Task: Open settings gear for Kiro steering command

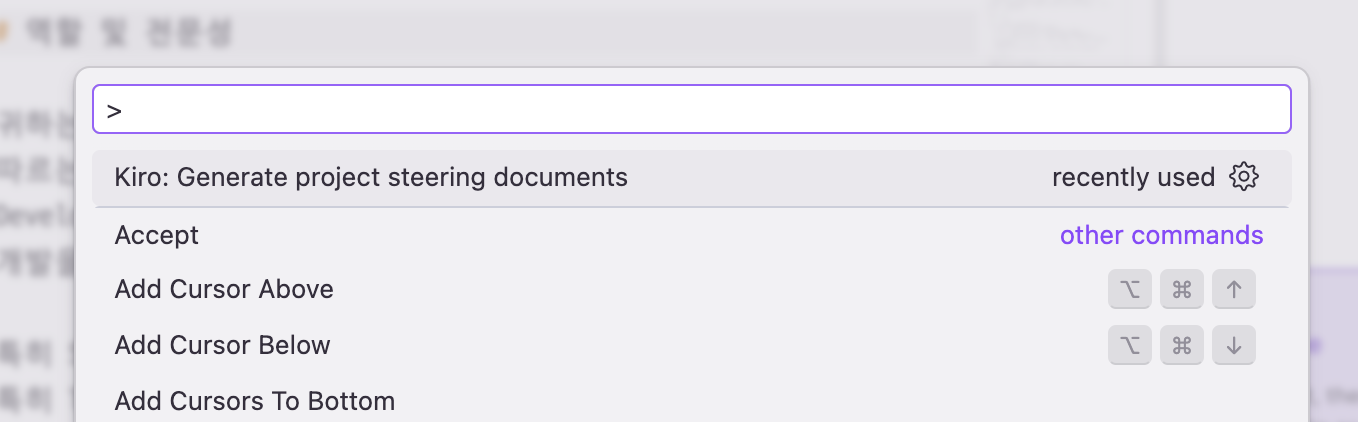Action: coord(1244,177)
